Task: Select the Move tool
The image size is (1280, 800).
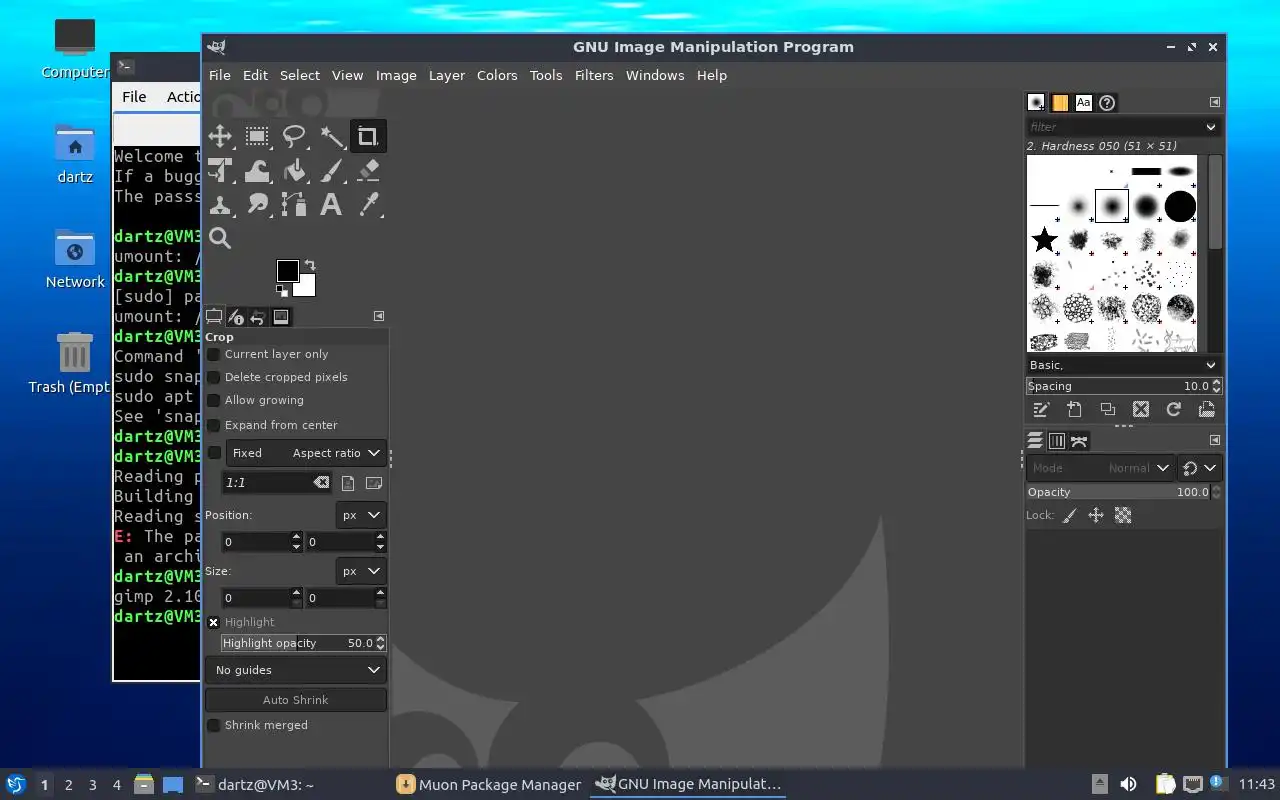Action: point(220,136)
